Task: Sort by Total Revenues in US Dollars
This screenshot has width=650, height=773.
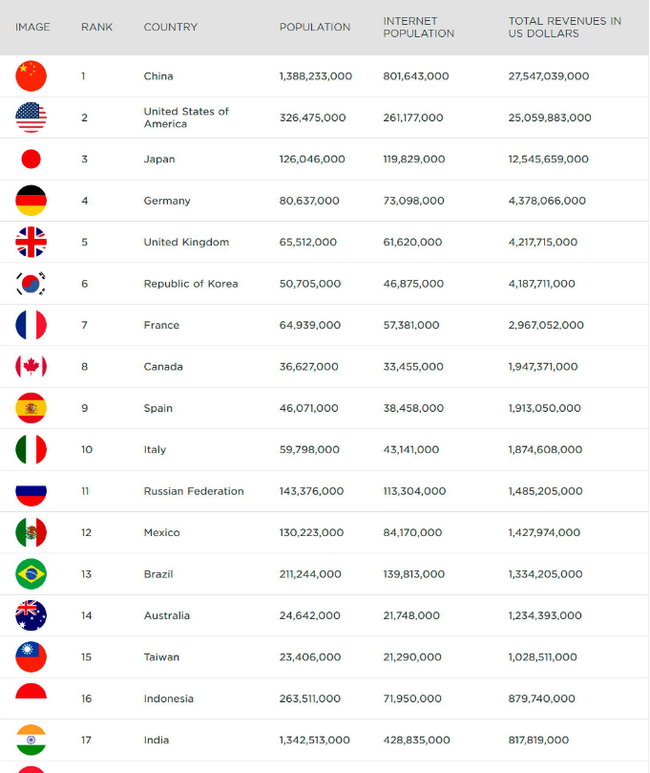Action: coord(564,27)
